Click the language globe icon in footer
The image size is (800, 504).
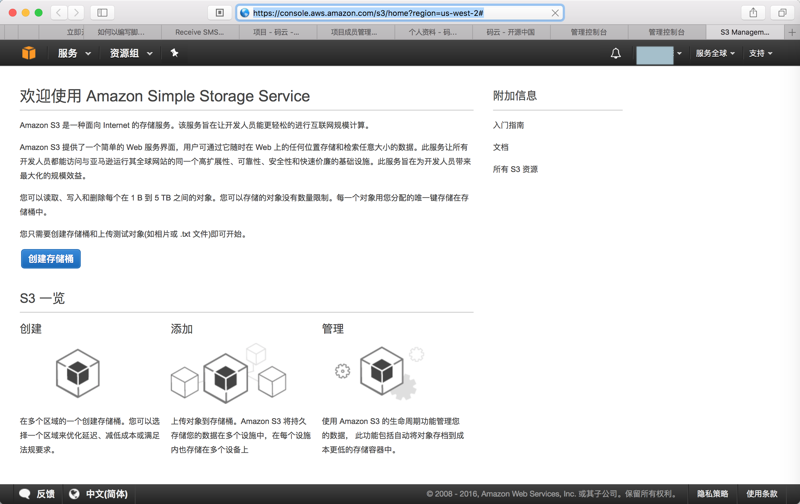pyautogui.click(x=74, y=494)
